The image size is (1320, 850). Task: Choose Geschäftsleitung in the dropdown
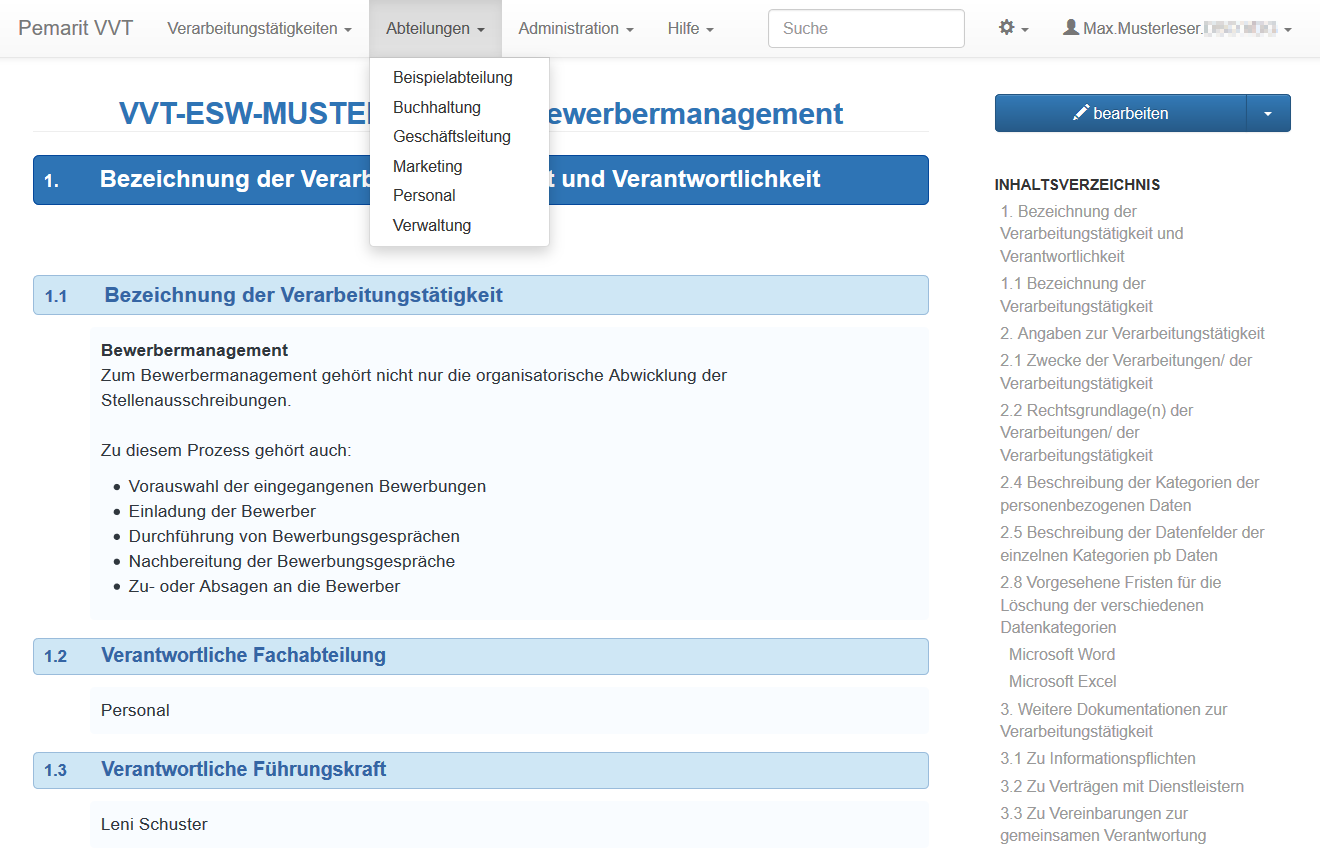pyautogui.click(x=451, y=137)
